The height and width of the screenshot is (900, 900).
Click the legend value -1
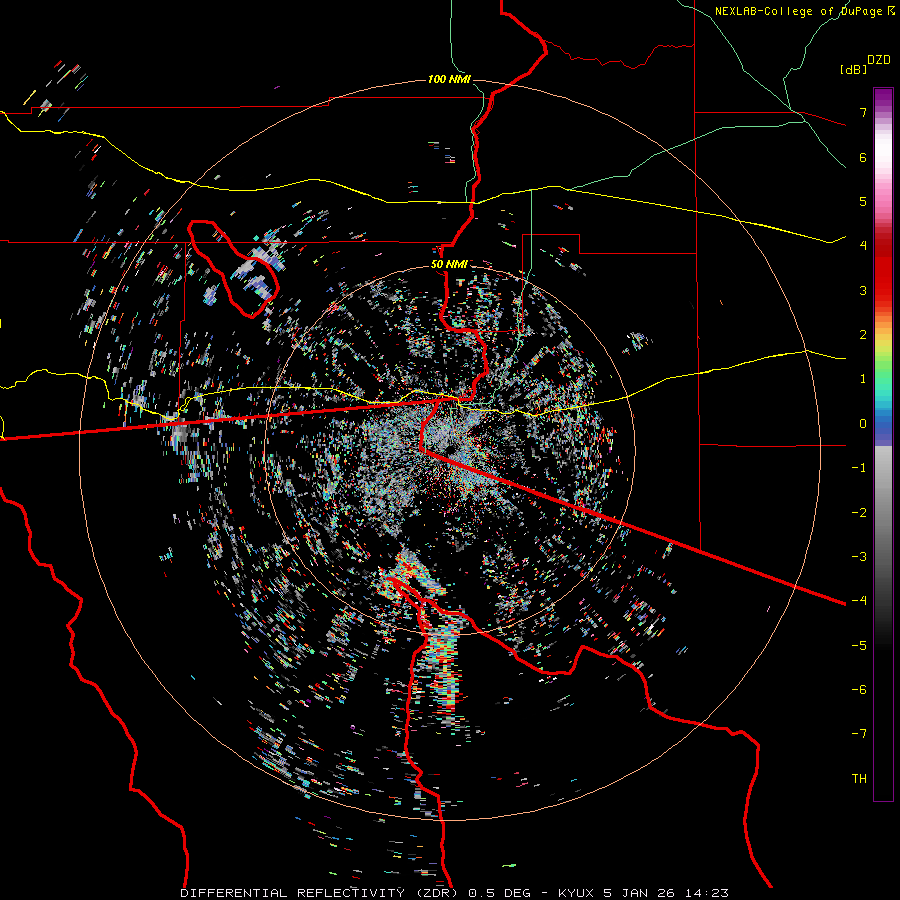[859, 468]
